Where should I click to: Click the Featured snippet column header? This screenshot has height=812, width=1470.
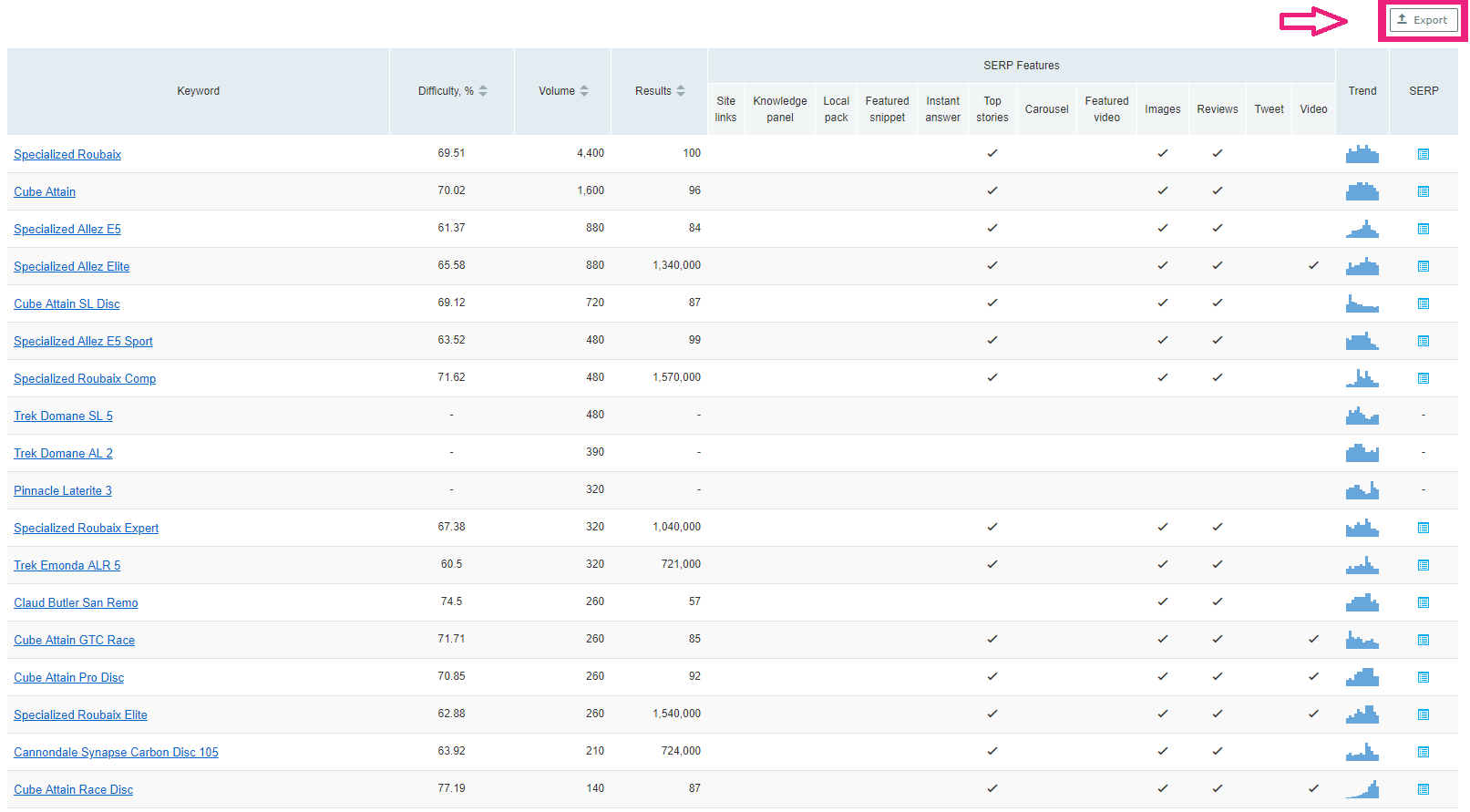click(x=887, y=109)
